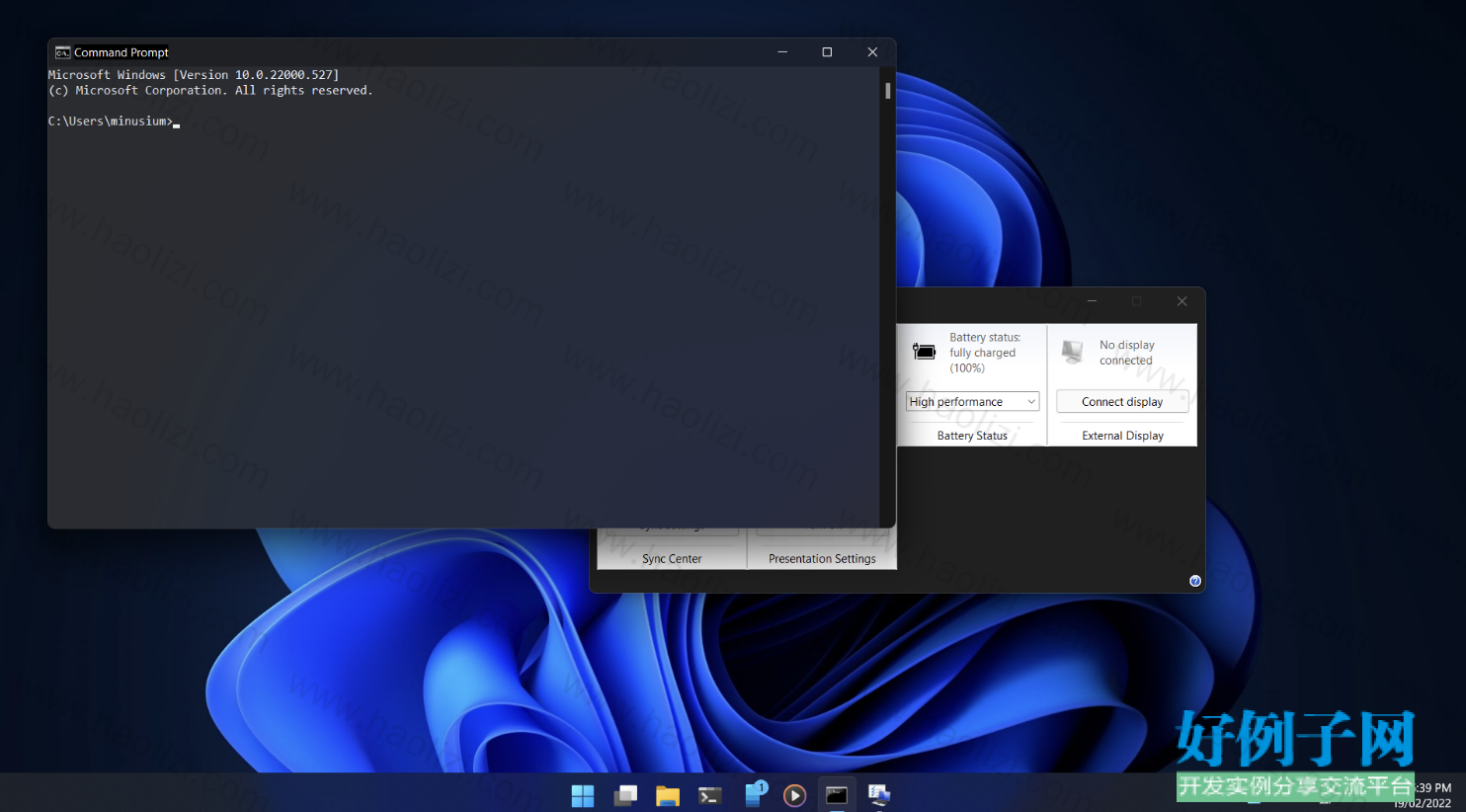Click the Command Prompt title bar icon
Image resolution: width=1466 pixels, height=812 pixels.
point(62,52)
